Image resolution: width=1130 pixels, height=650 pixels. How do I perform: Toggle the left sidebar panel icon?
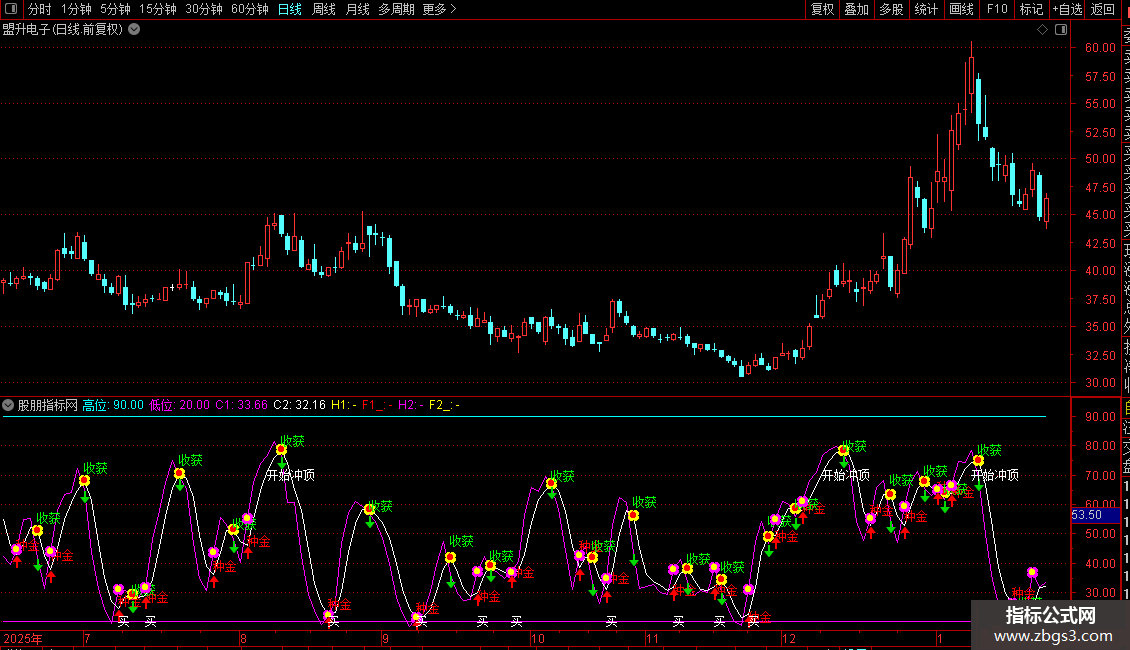point(11,10)
